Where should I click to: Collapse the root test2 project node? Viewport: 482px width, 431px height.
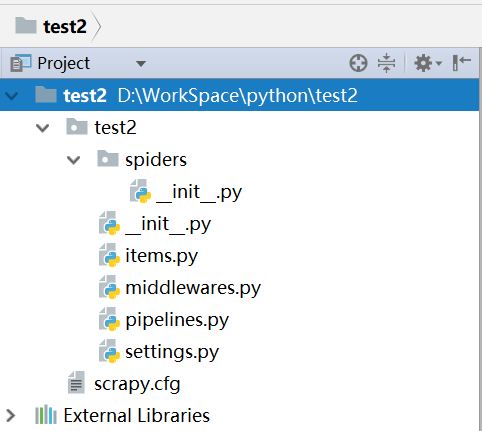pyautogui.click(x=12, y=96)
